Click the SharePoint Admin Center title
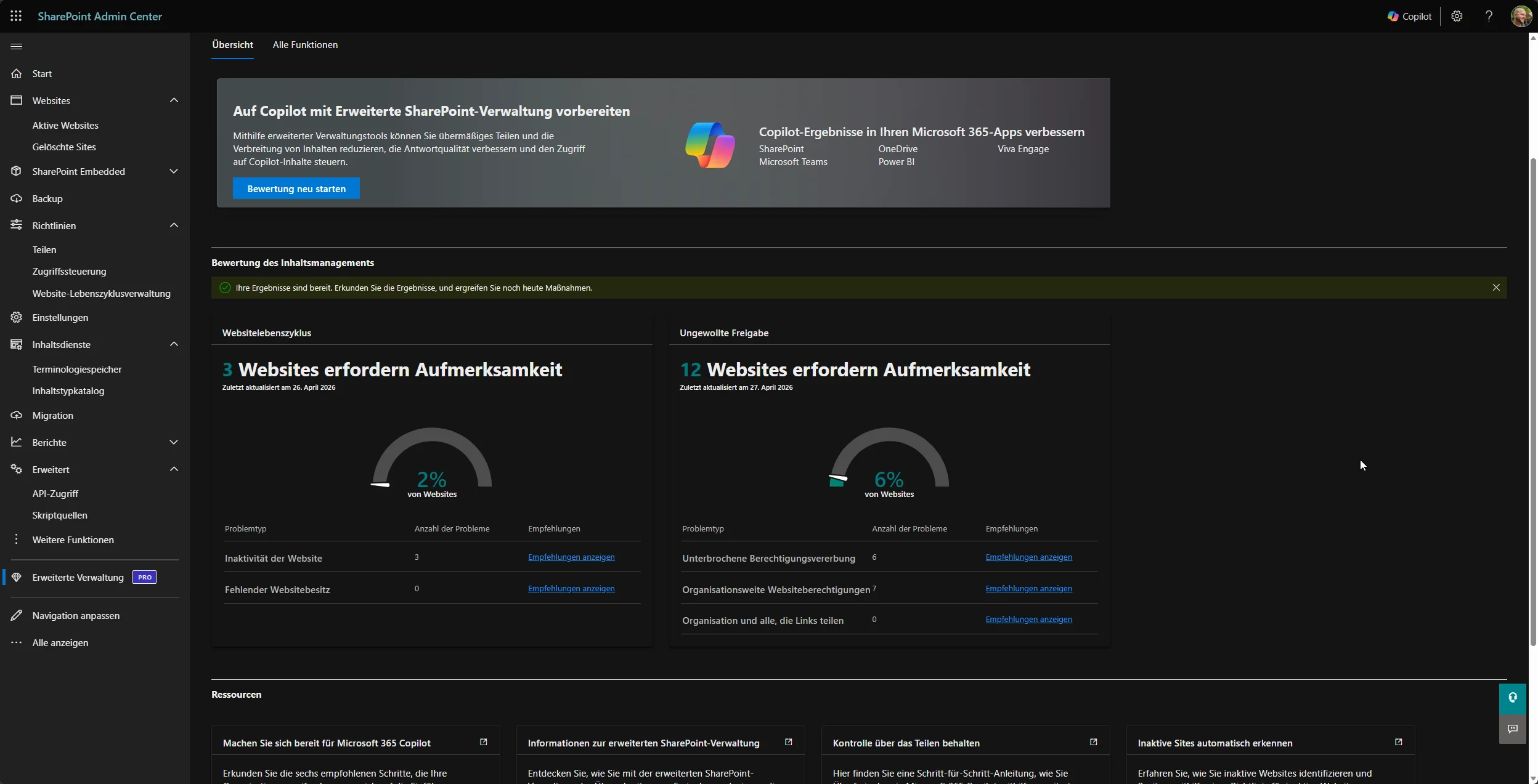The width and height of the screenshot is (1538, 784). point(100,16)
